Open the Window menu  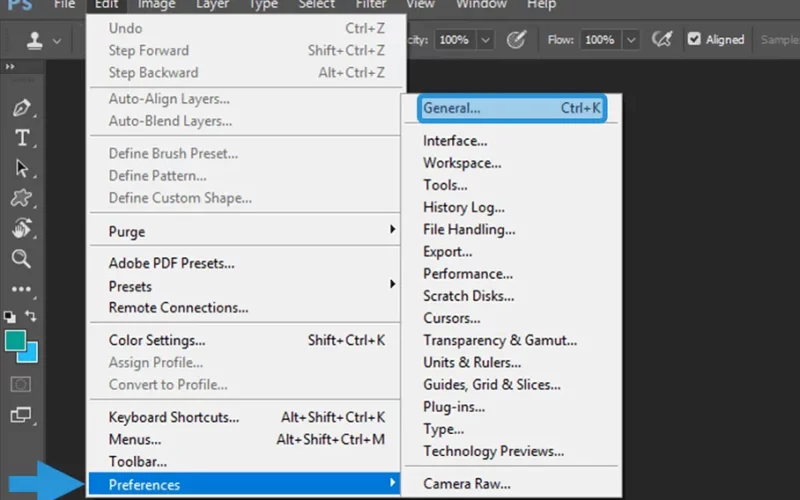(481, 5)
